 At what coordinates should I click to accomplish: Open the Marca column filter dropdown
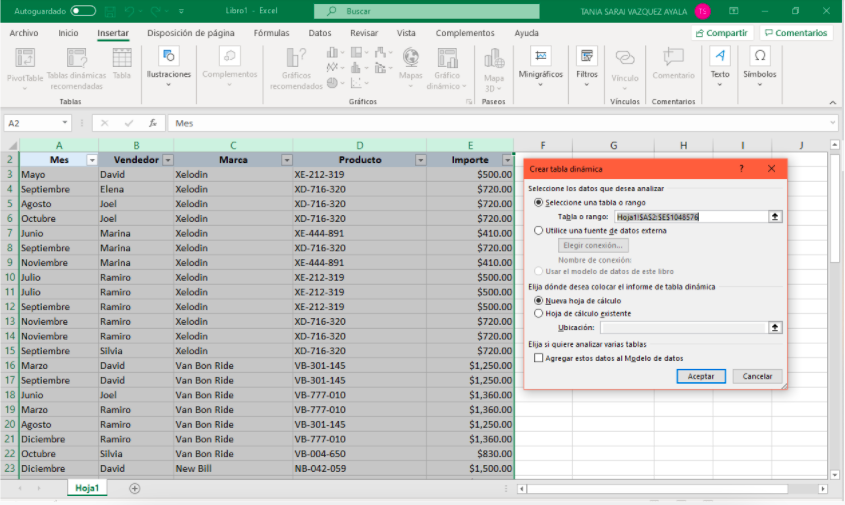(x=287, y=160)
